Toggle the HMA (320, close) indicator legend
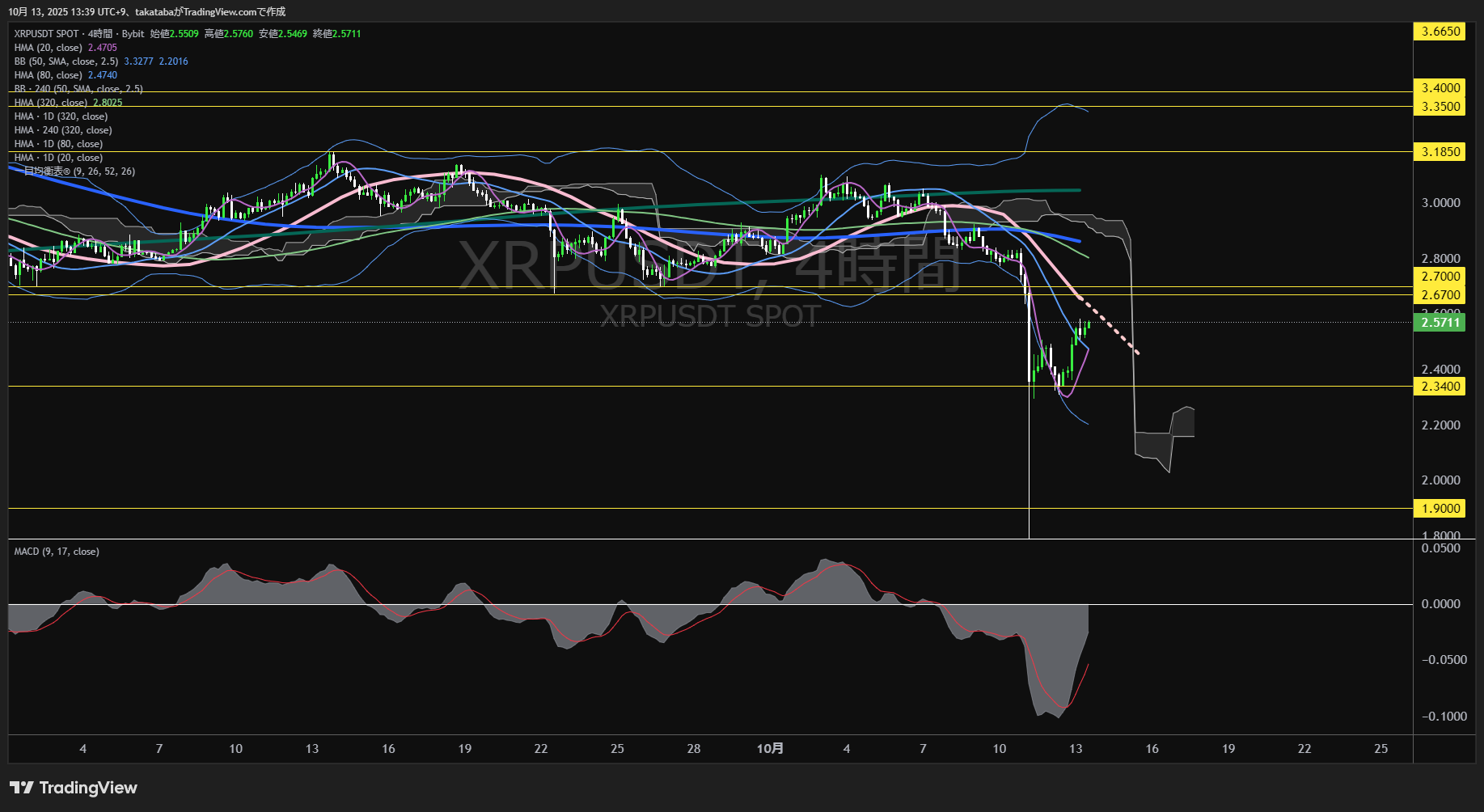The height and width of the screenshot is (812, 1484). (51, 103)
